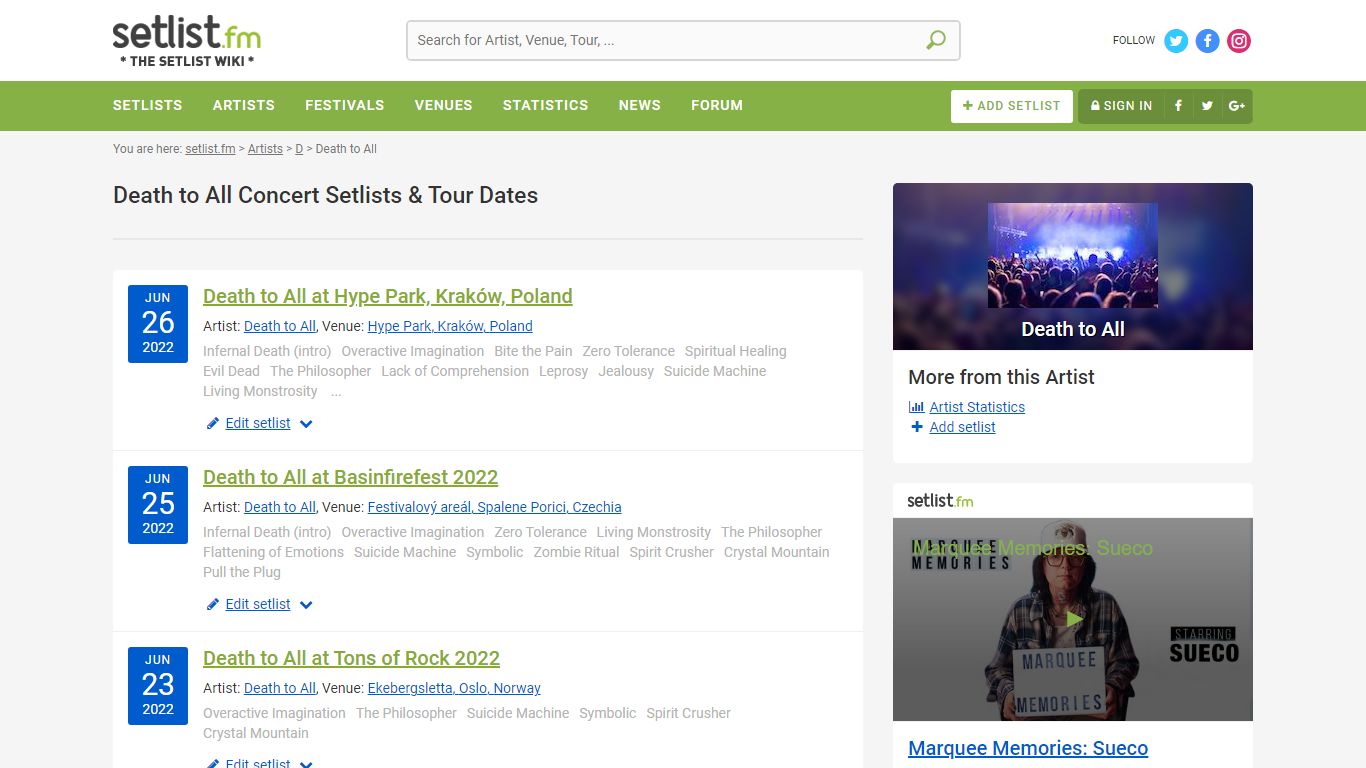Click song 'Spirit Crusher' in Tons of Rock setlist
This screenshot has height=768, width=1366.
point(689,713)
